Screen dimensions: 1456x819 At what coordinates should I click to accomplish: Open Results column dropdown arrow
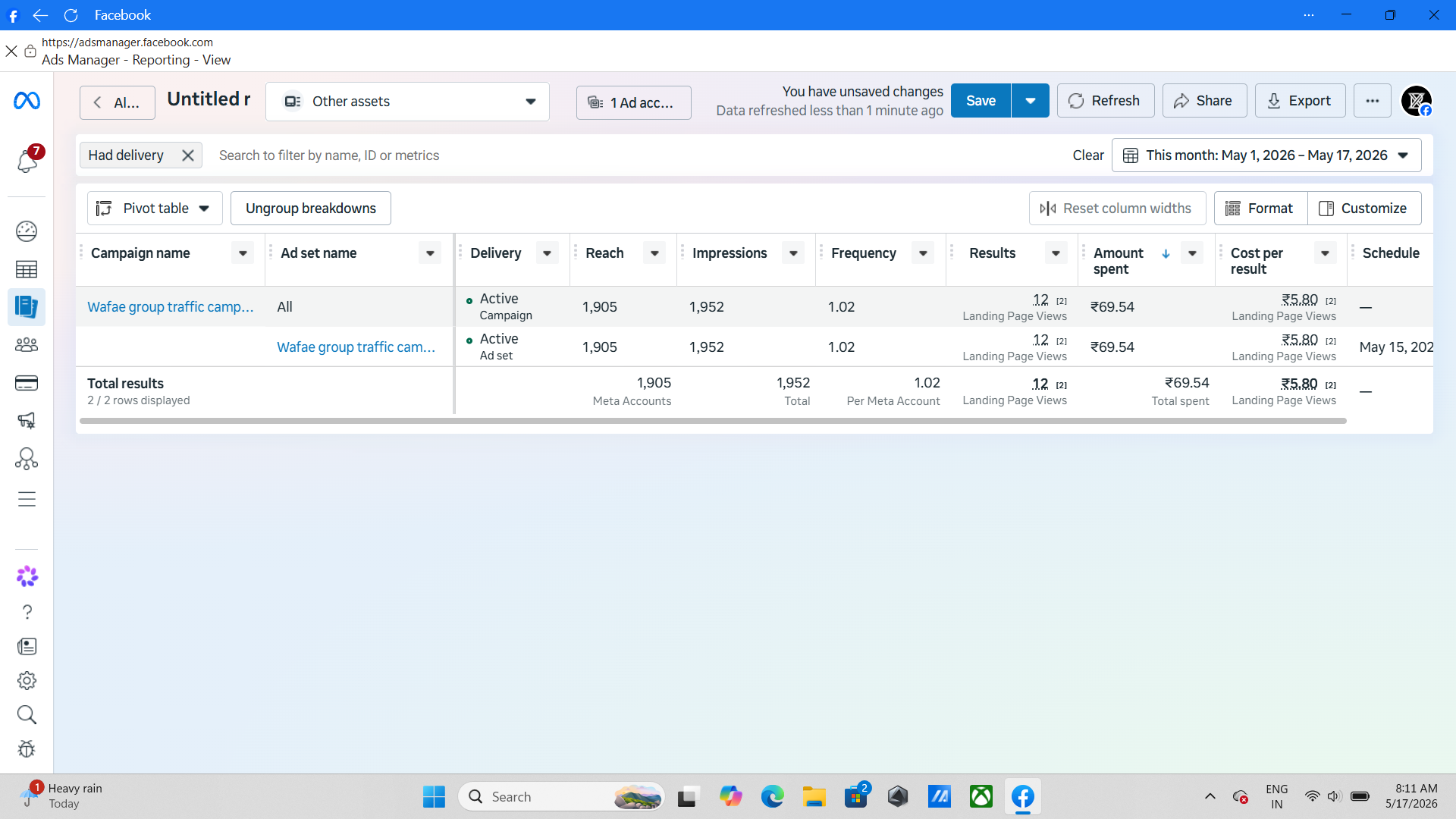(1056, 253)
